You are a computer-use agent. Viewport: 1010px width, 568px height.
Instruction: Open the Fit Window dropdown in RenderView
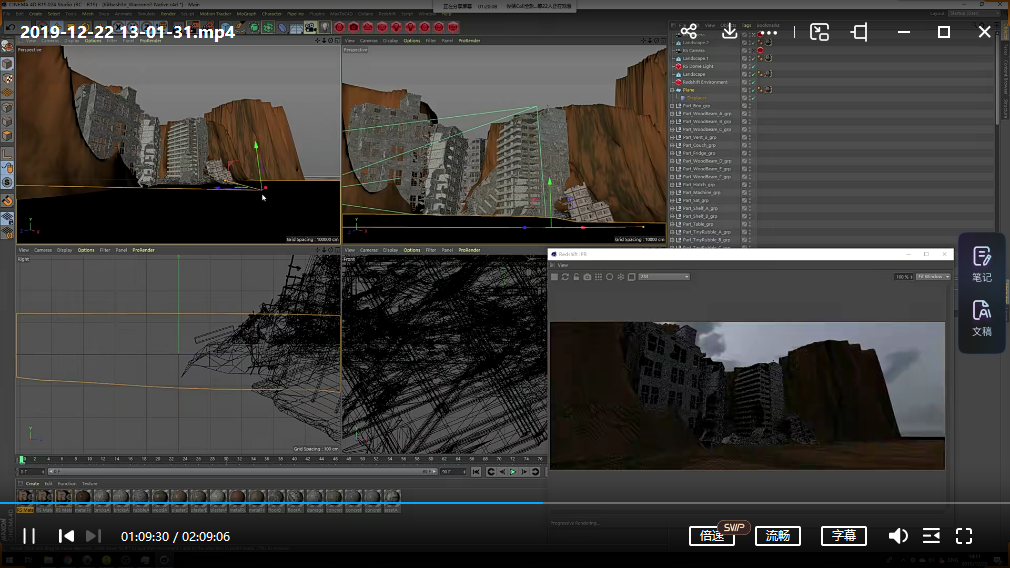pos(933,277)
